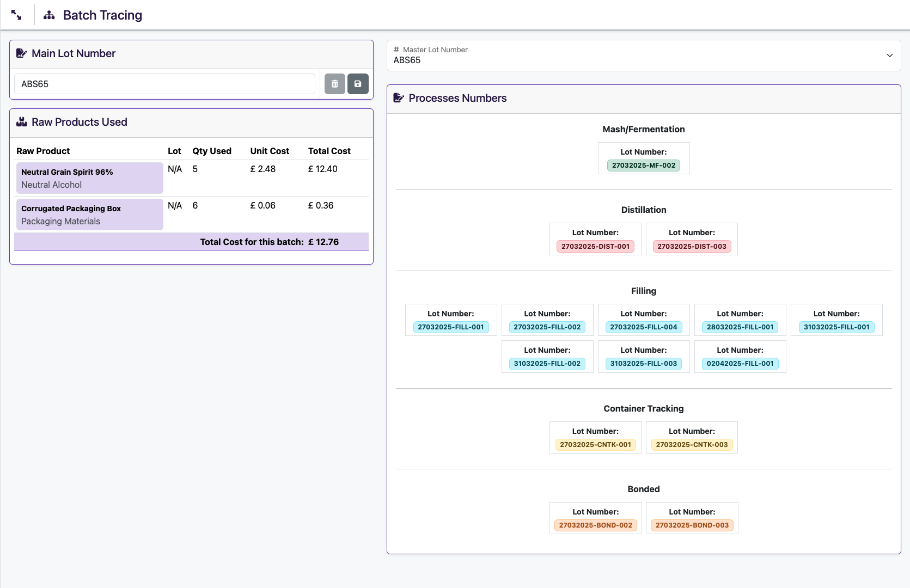Viewport: 910px width, 588px height.
Task: Click the Raw Products Used boxes icon
Action: (22, 122)
